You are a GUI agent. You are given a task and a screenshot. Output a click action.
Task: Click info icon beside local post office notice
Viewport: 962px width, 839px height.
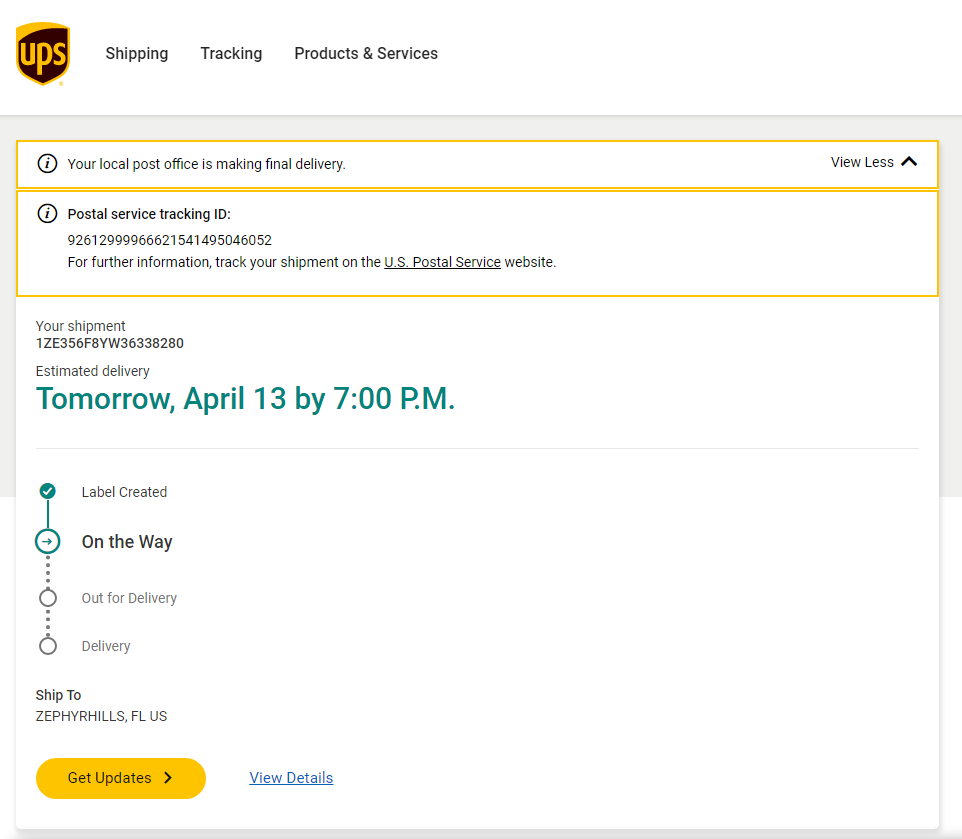pos(47,164)
